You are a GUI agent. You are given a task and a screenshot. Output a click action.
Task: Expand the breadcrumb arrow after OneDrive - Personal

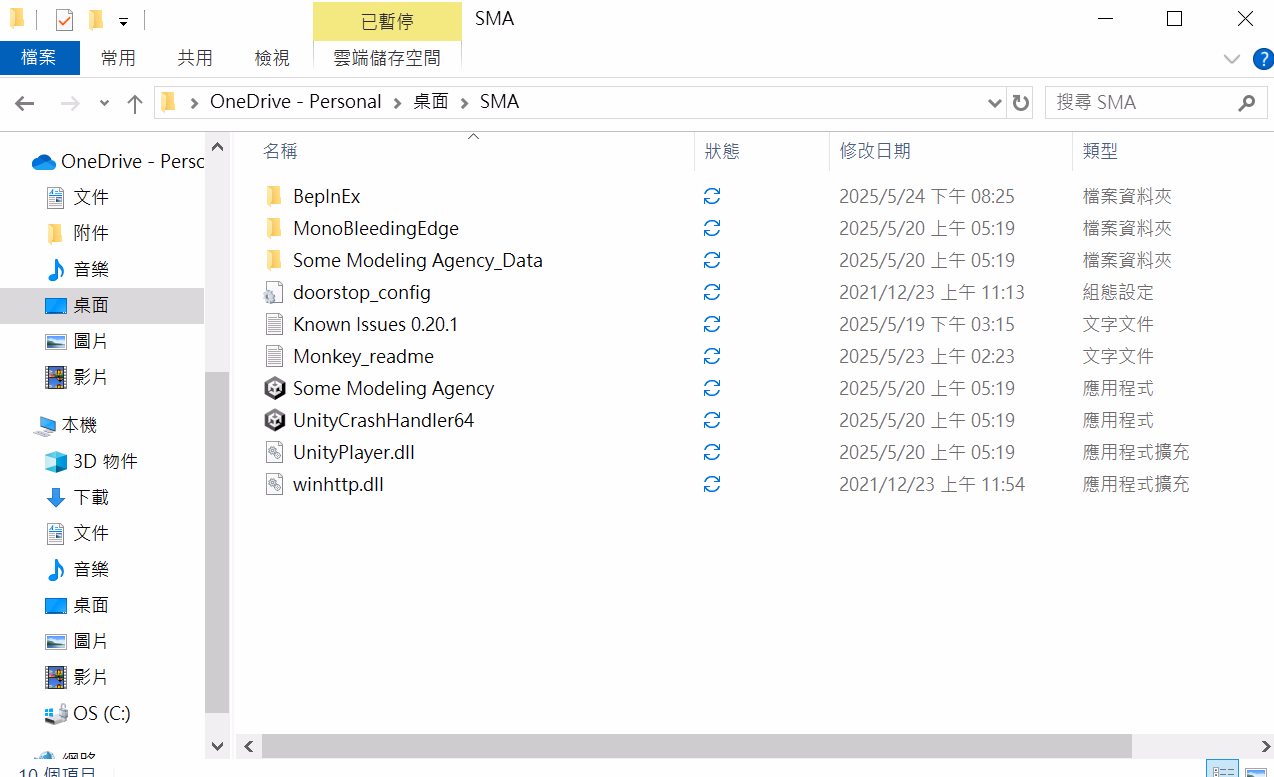pos(398,102)
